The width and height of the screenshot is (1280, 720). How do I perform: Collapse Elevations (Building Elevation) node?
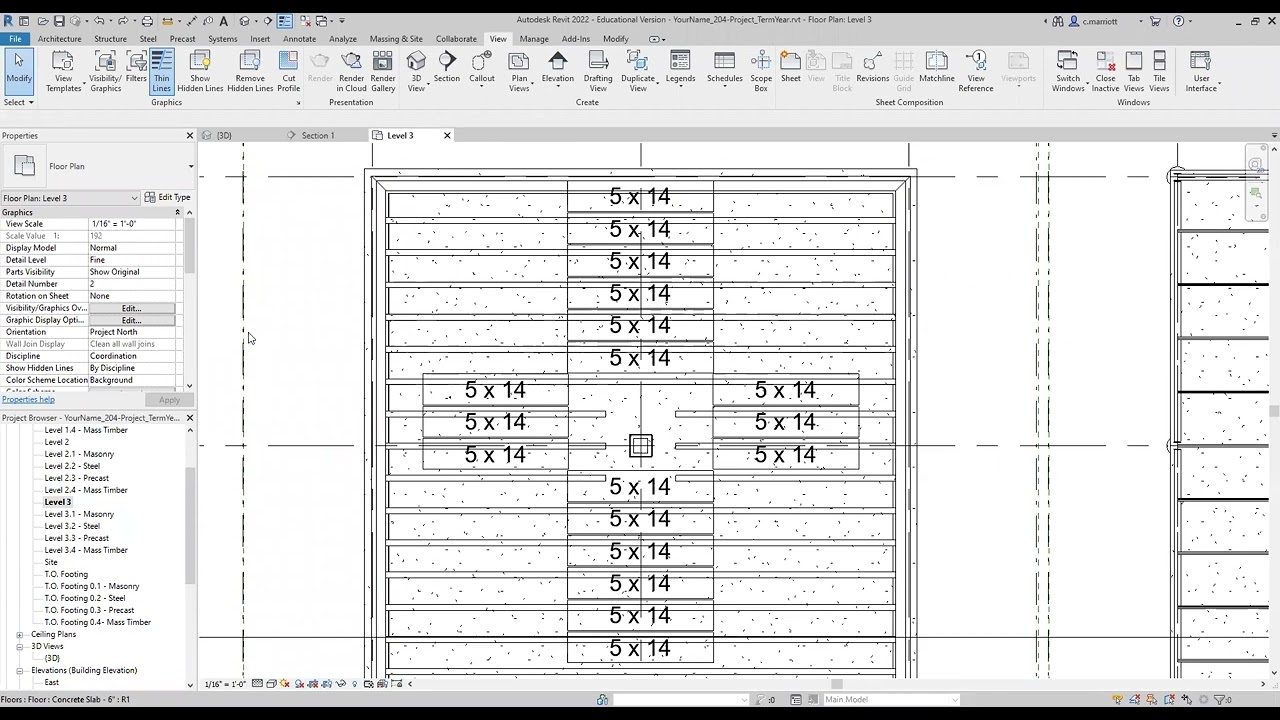tap(19, 670)
